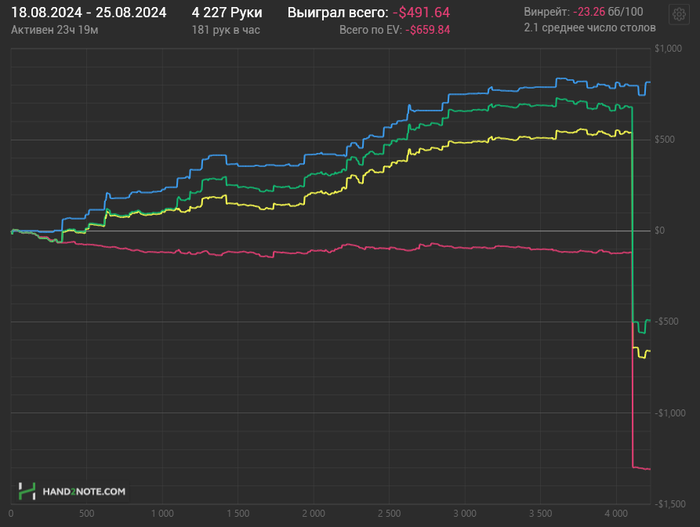
Task: Click the EV total value -$659.84
Action: [428, 30]
